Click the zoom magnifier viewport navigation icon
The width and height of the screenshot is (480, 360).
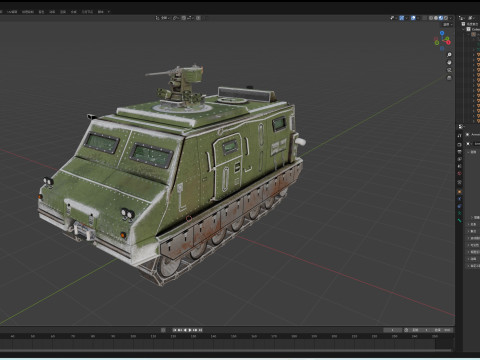point(449,54)
